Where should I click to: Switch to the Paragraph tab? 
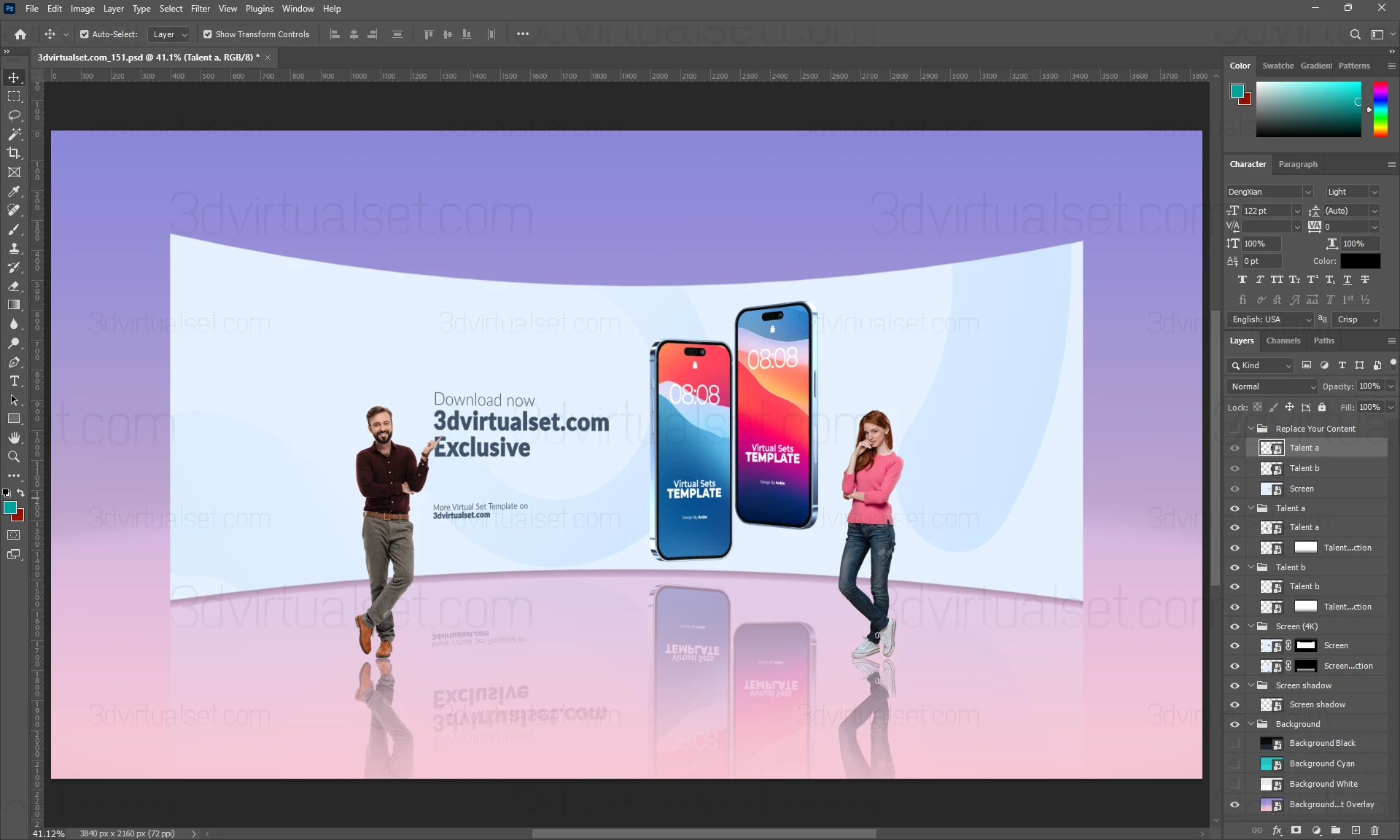1298,164
